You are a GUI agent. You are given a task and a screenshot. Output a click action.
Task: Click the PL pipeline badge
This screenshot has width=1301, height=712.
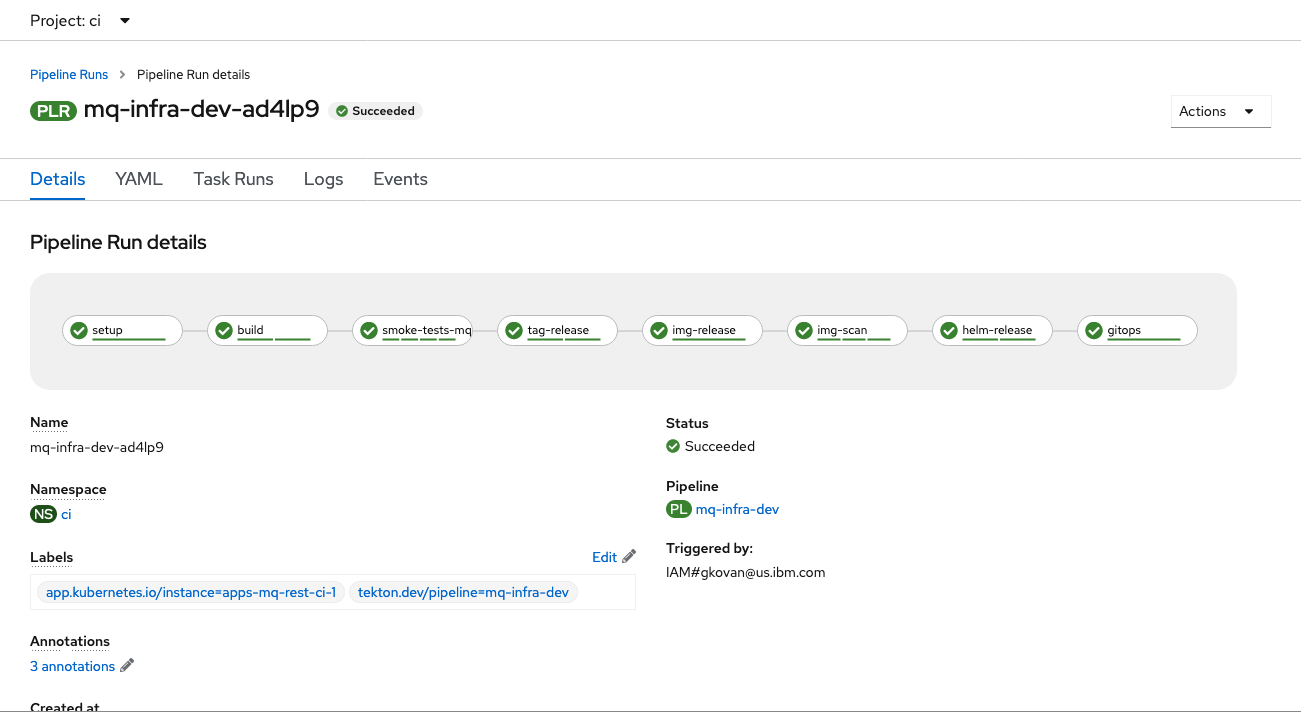click(678, 509)
